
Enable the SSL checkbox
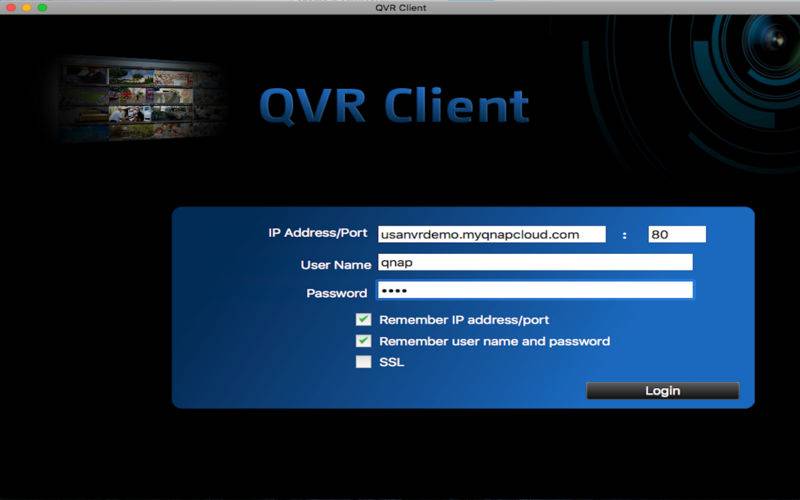click(x=363, y=362)
